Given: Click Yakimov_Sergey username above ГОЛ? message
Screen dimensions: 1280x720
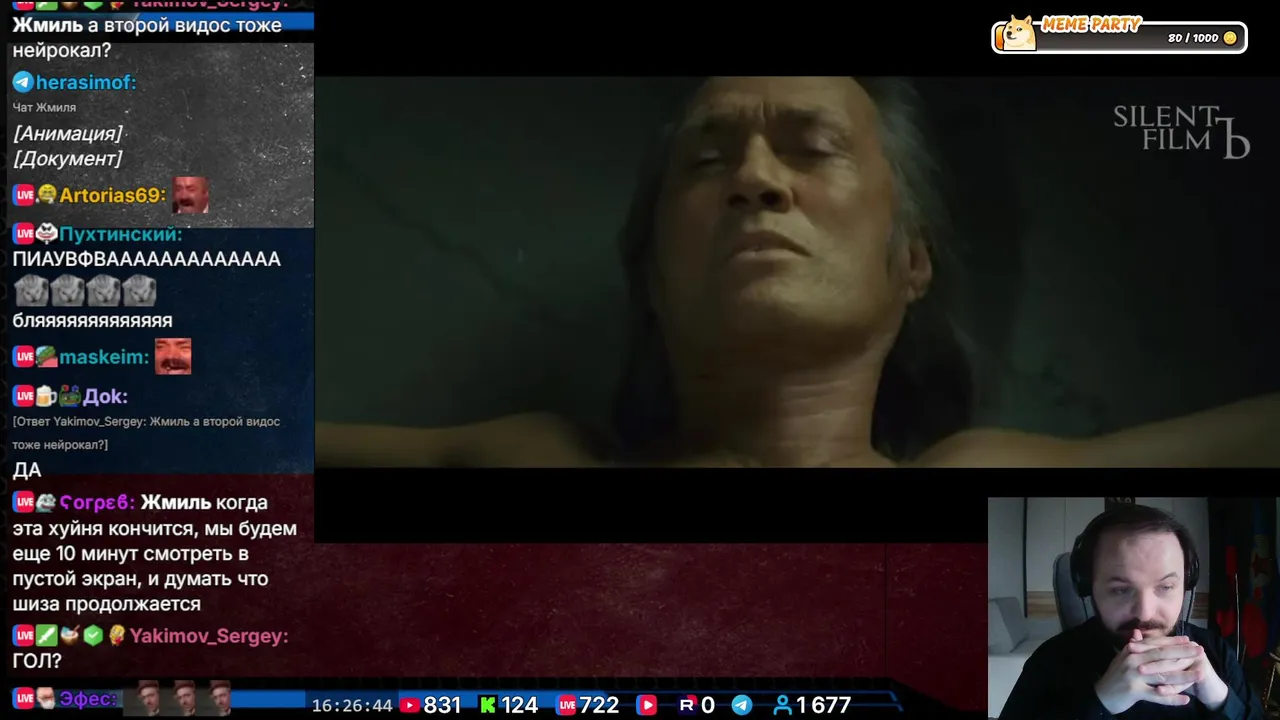Looking at the screenshot, I should pyautogui.click(x=209, y=635).
